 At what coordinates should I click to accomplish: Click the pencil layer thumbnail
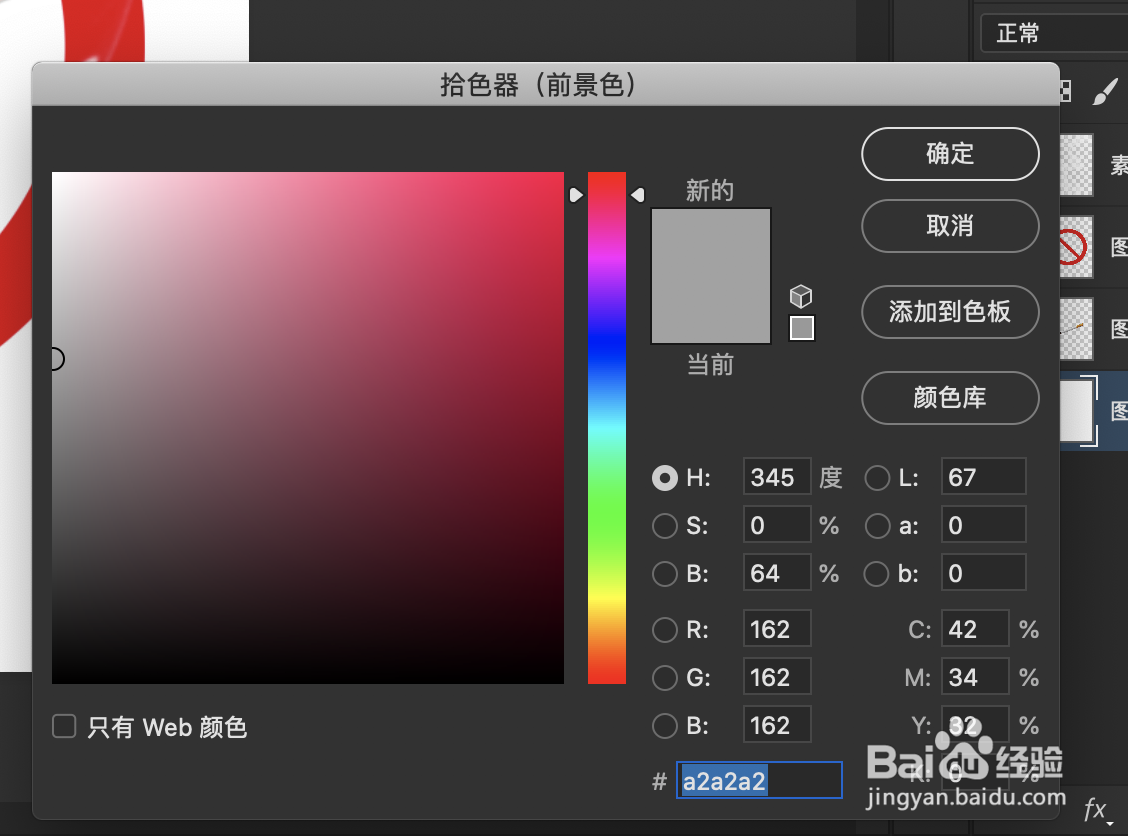coord(1076,329)
